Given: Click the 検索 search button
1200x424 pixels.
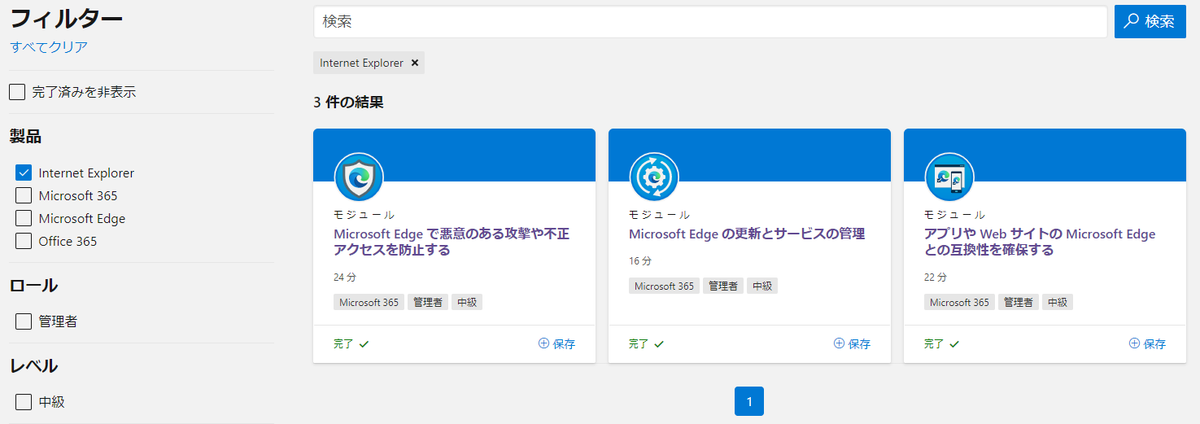Looking at the screenshot, I should 1150,21.
